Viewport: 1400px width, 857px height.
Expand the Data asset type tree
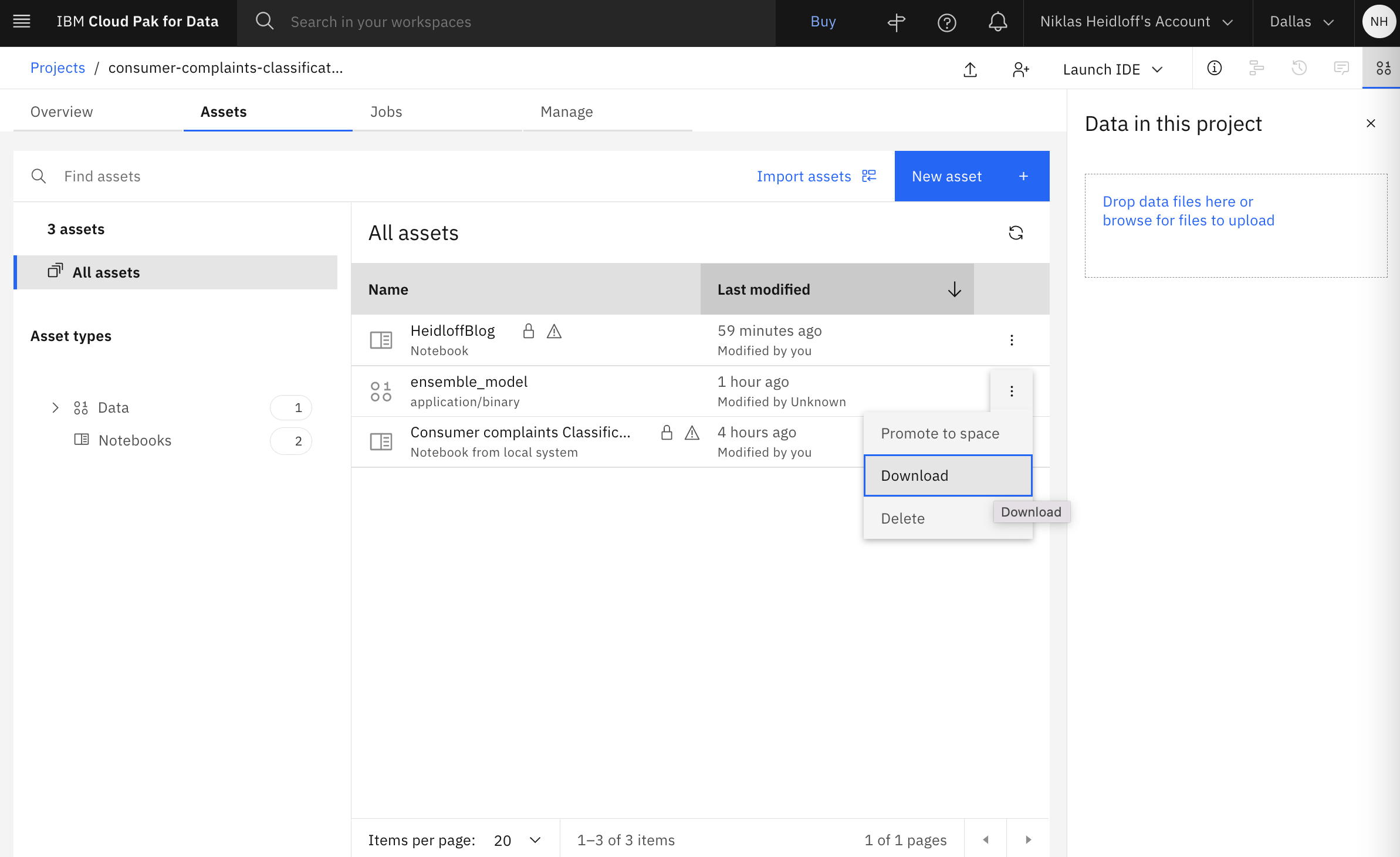(55, 407)
